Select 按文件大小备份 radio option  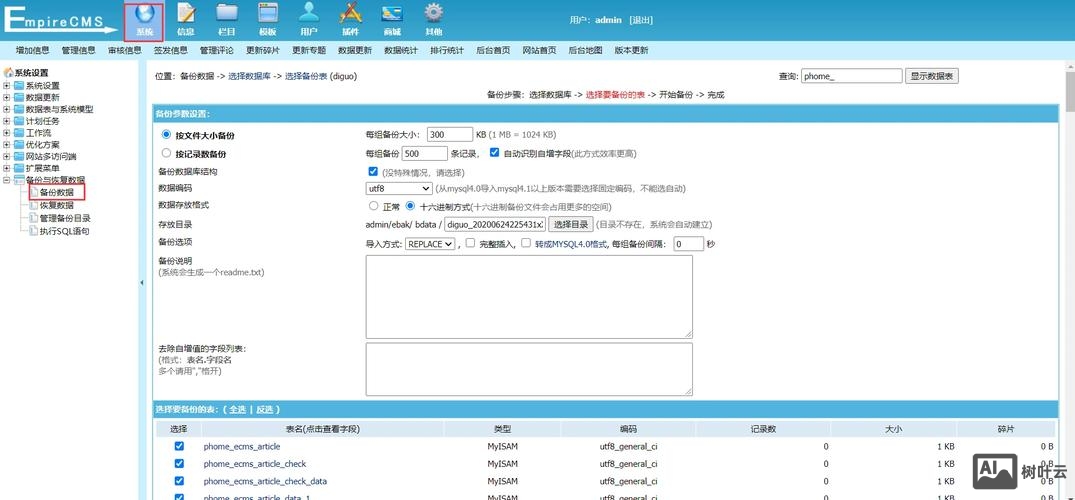(x=166, y=135)
